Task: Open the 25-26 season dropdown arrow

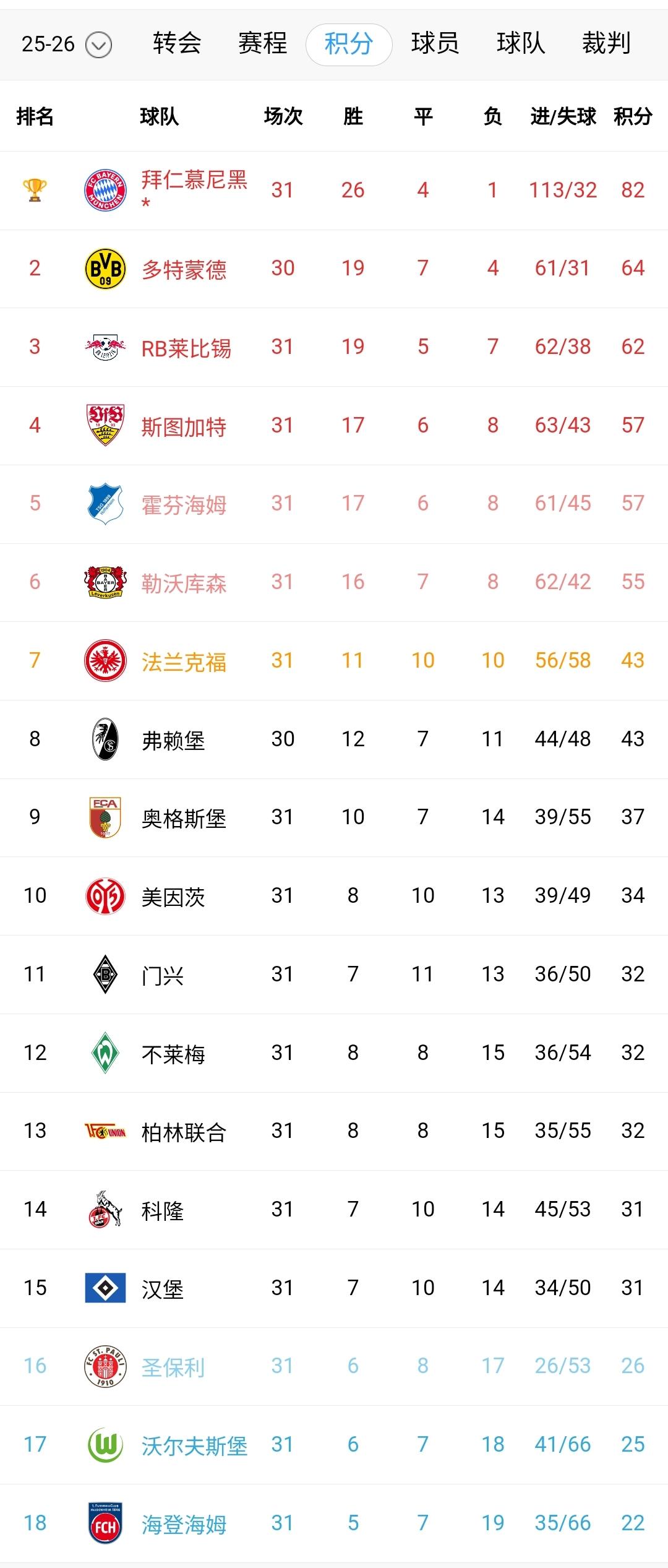Action: click(98, 45)
